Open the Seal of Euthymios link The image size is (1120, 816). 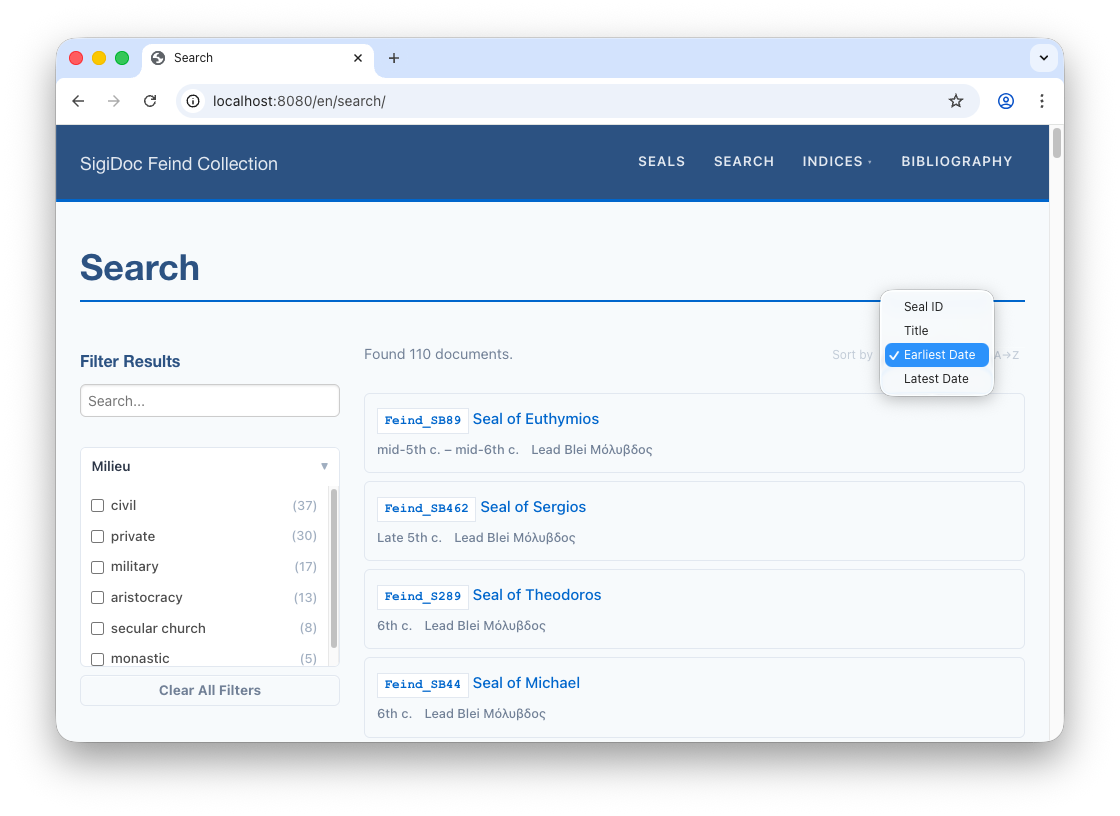[535, 419]
